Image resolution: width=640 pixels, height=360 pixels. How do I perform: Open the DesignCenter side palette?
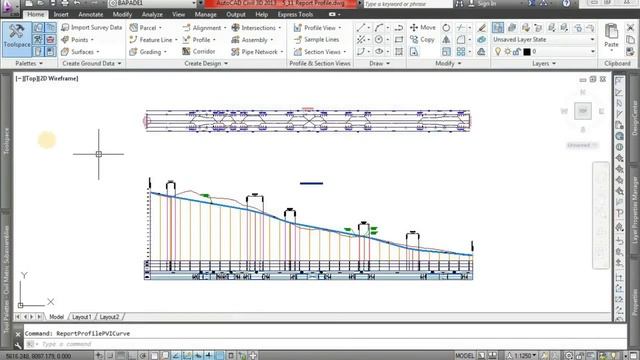pyautogui.click(x=635, y=118)
